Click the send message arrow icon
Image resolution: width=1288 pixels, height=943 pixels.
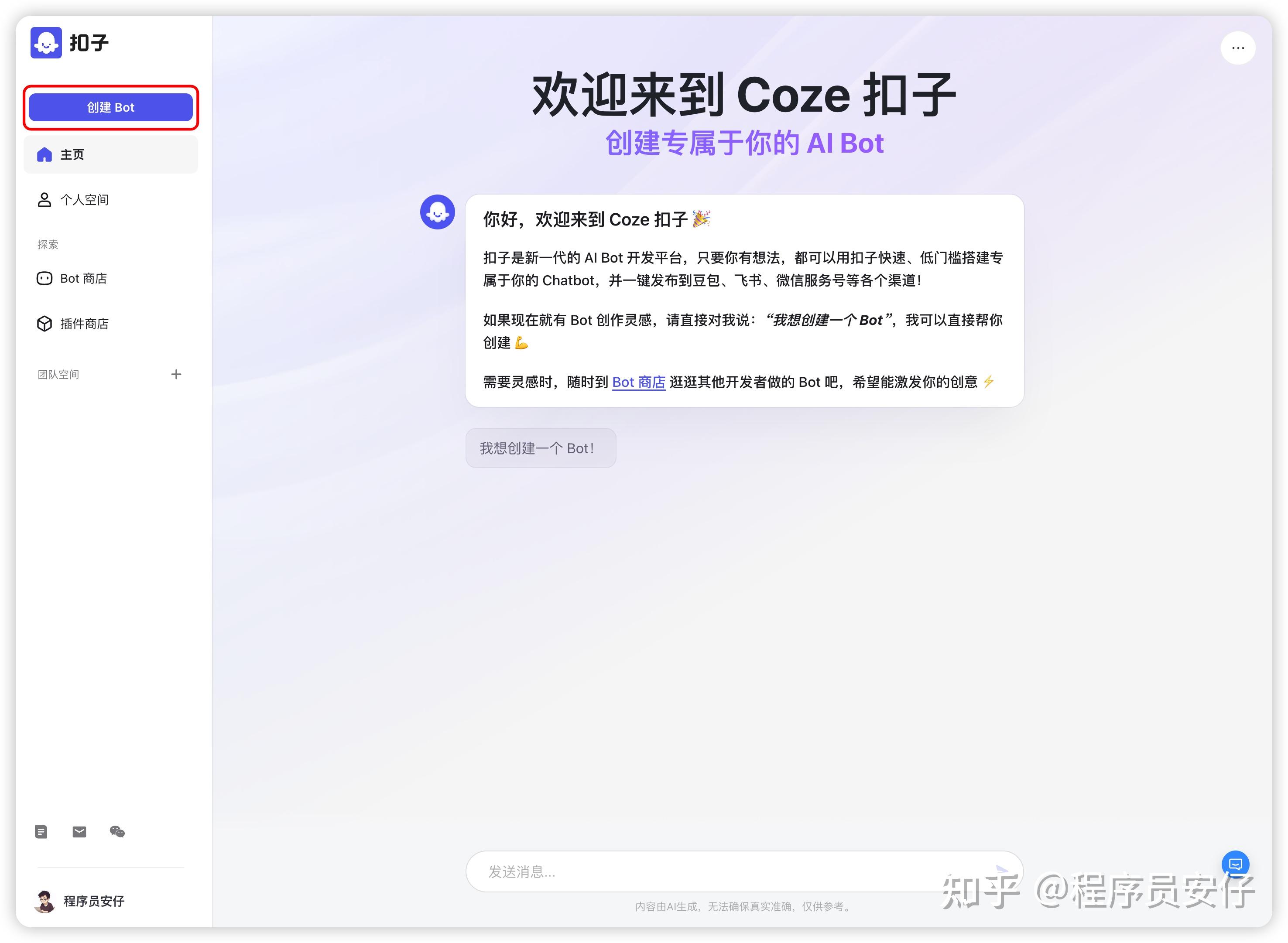pyautogui.click(x=1002, y=871)
